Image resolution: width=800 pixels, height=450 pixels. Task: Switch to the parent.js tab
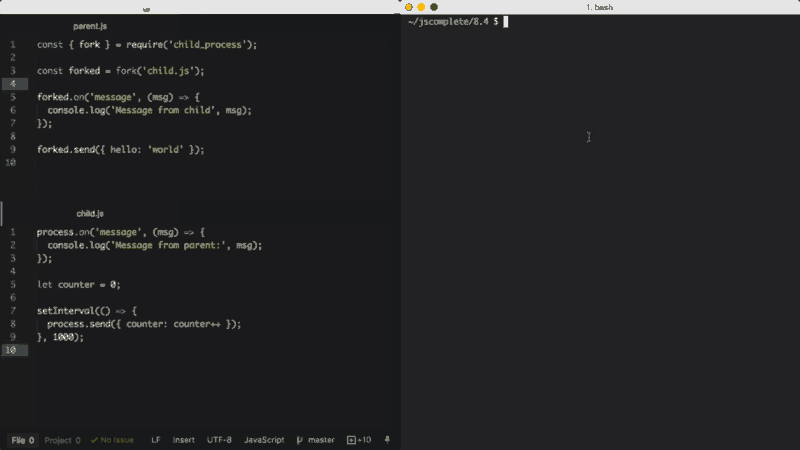tap(90, 26)
